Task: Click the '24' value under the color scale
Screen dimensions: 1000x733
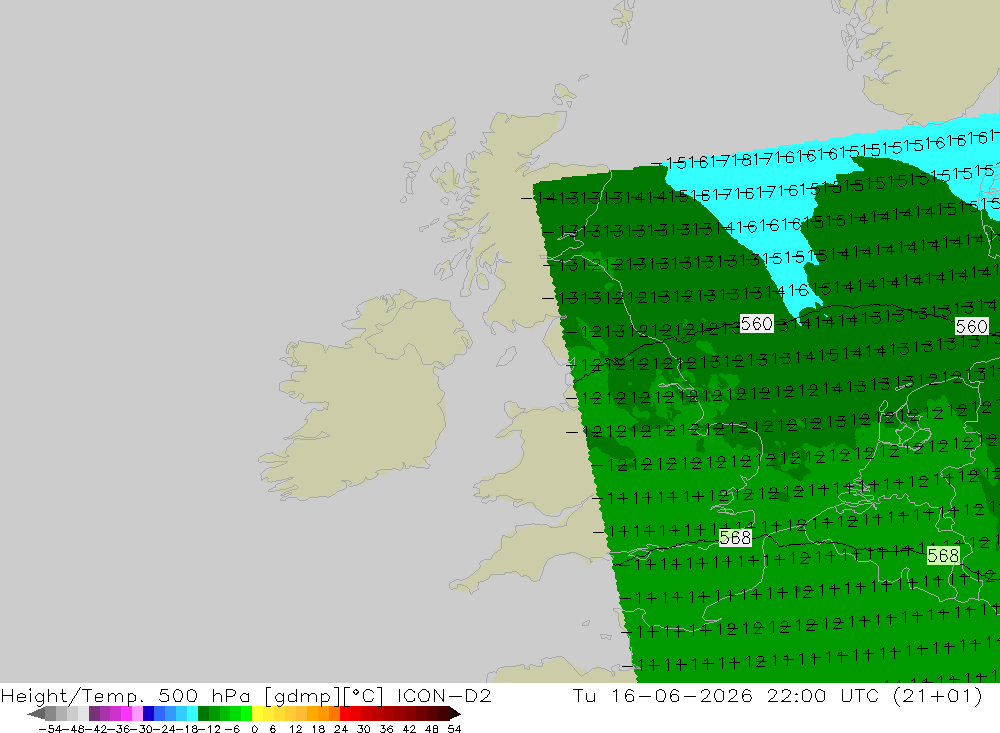Action: 341,729
